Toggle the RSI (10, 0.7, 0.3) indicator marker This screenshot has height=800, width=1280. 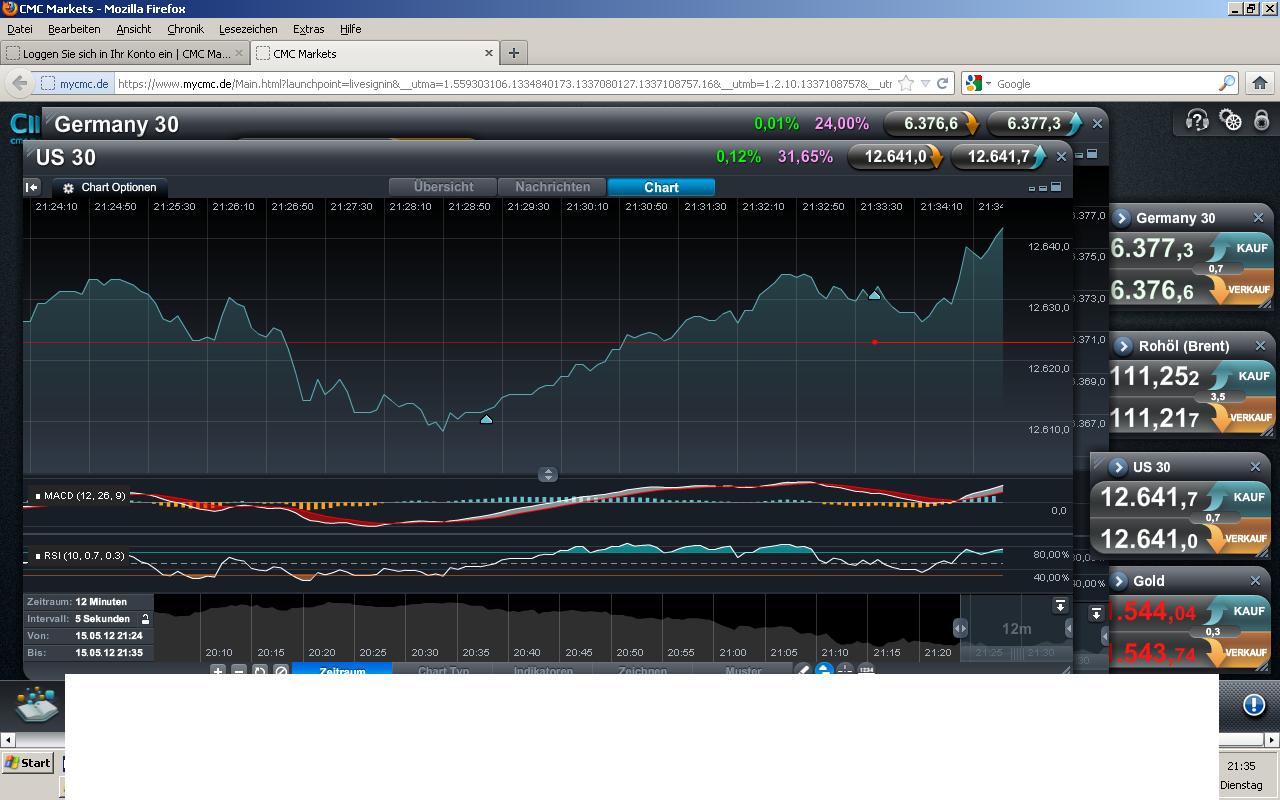38,556
